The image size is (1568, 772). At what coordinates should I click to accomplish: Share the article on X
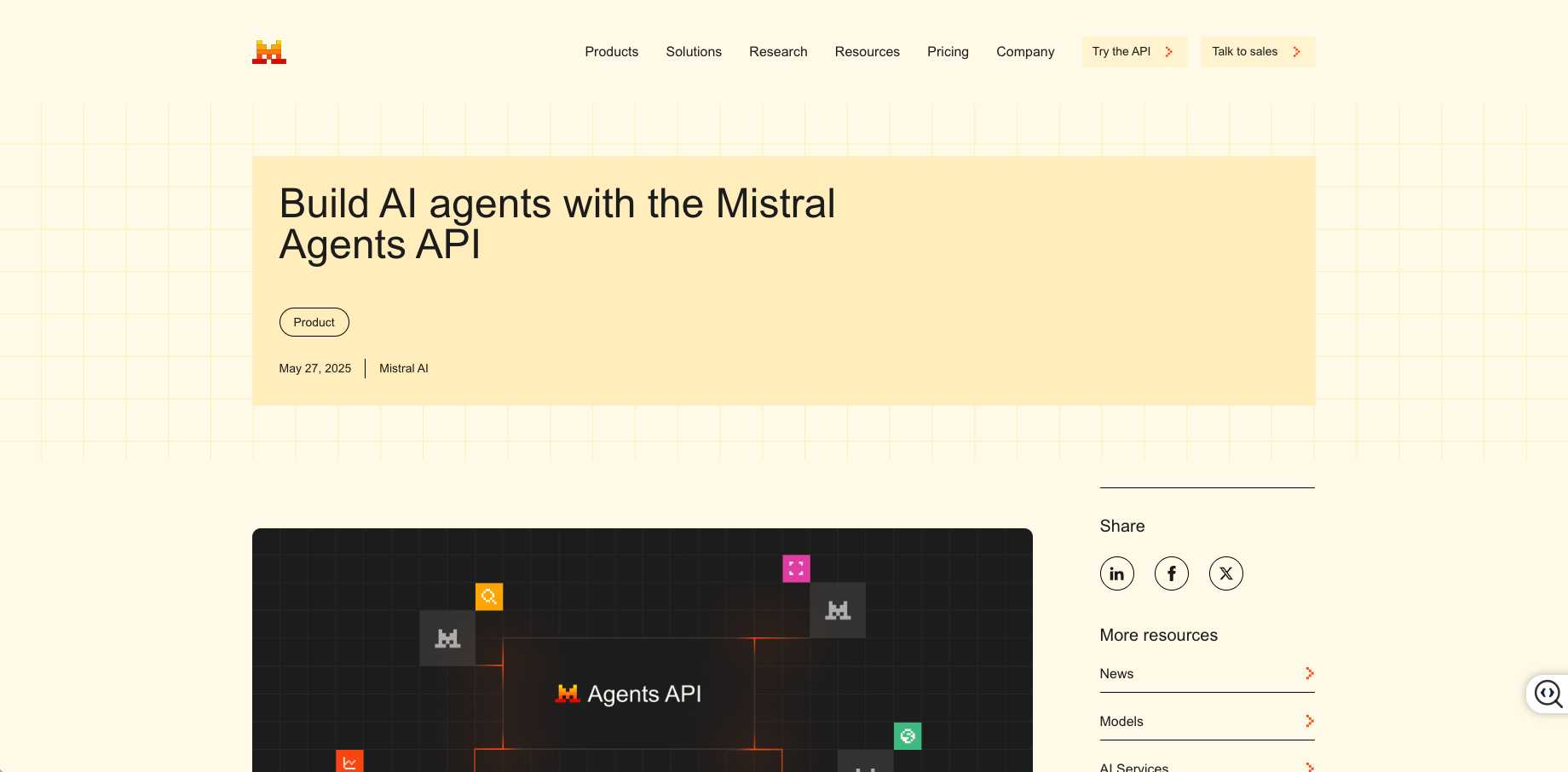[1225, 573]
